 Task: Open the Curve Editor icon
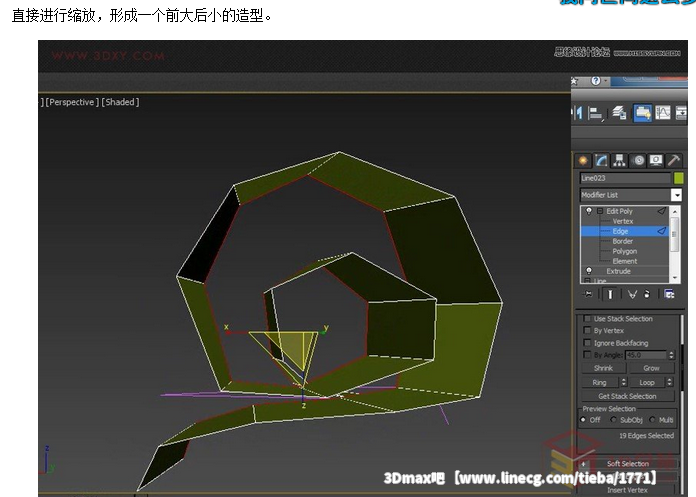662,113
